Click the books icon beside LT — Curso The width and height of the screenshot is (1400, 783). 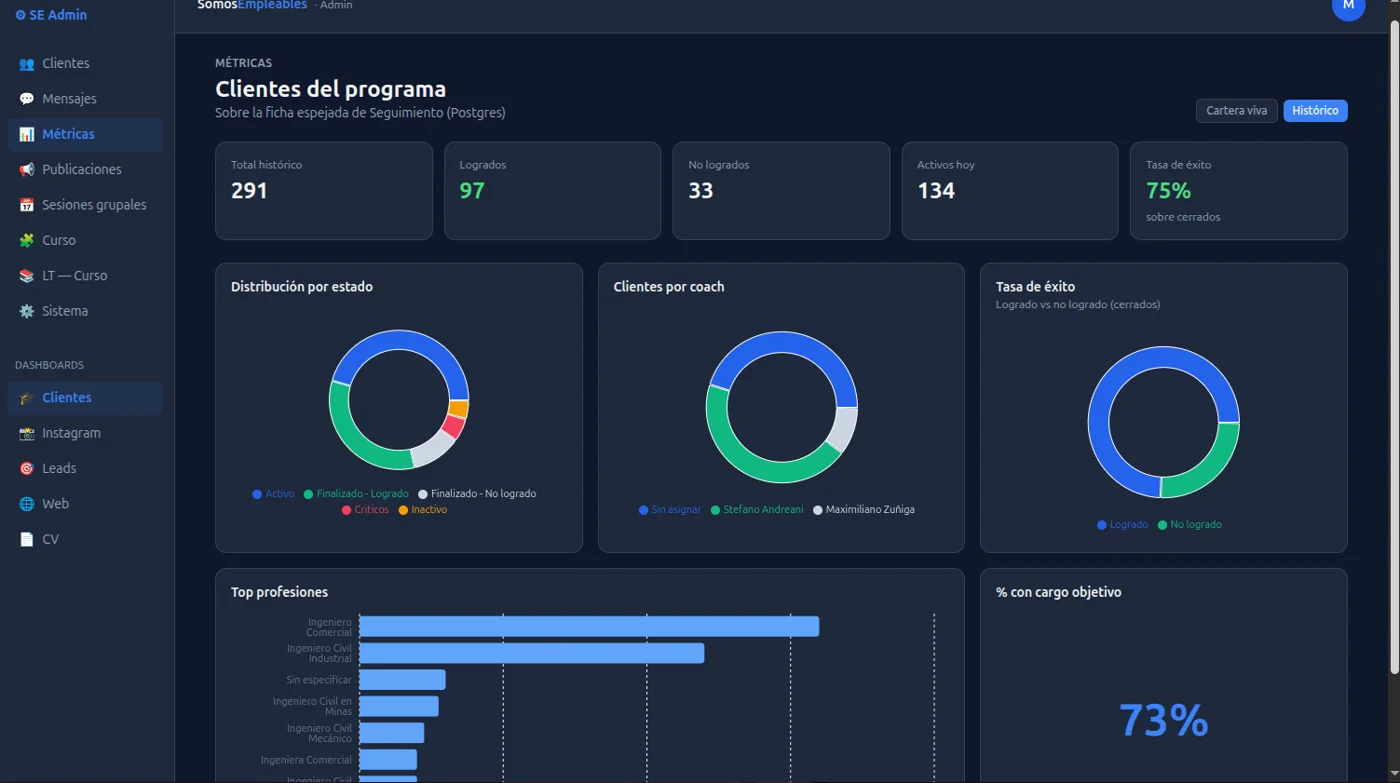(x=26, y=276)
